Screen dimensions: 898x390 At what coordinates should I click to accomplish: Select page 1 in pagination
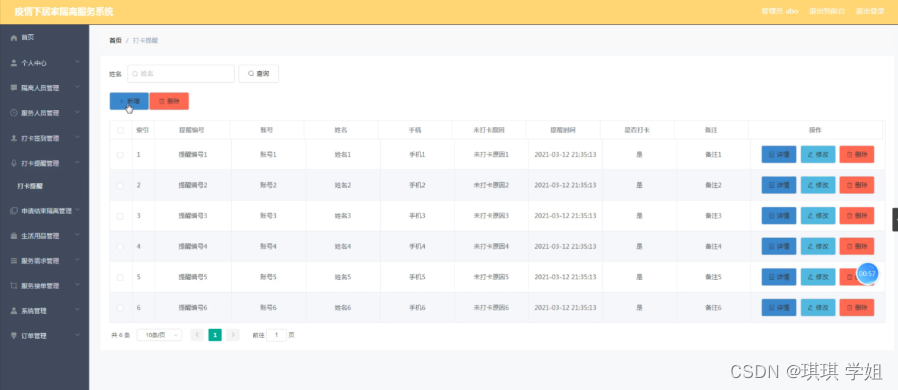215,335
